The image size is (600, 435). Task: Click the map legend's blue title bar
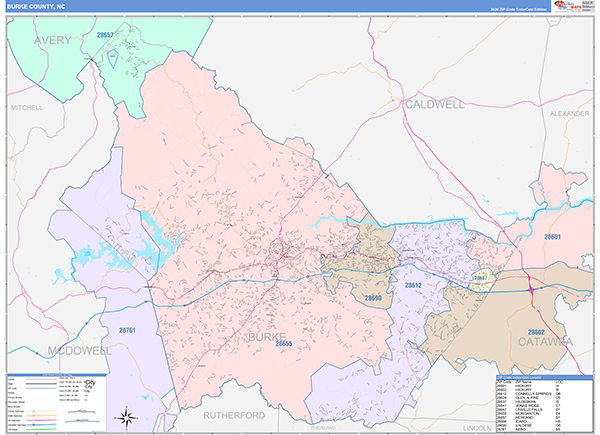pos(57,375)
